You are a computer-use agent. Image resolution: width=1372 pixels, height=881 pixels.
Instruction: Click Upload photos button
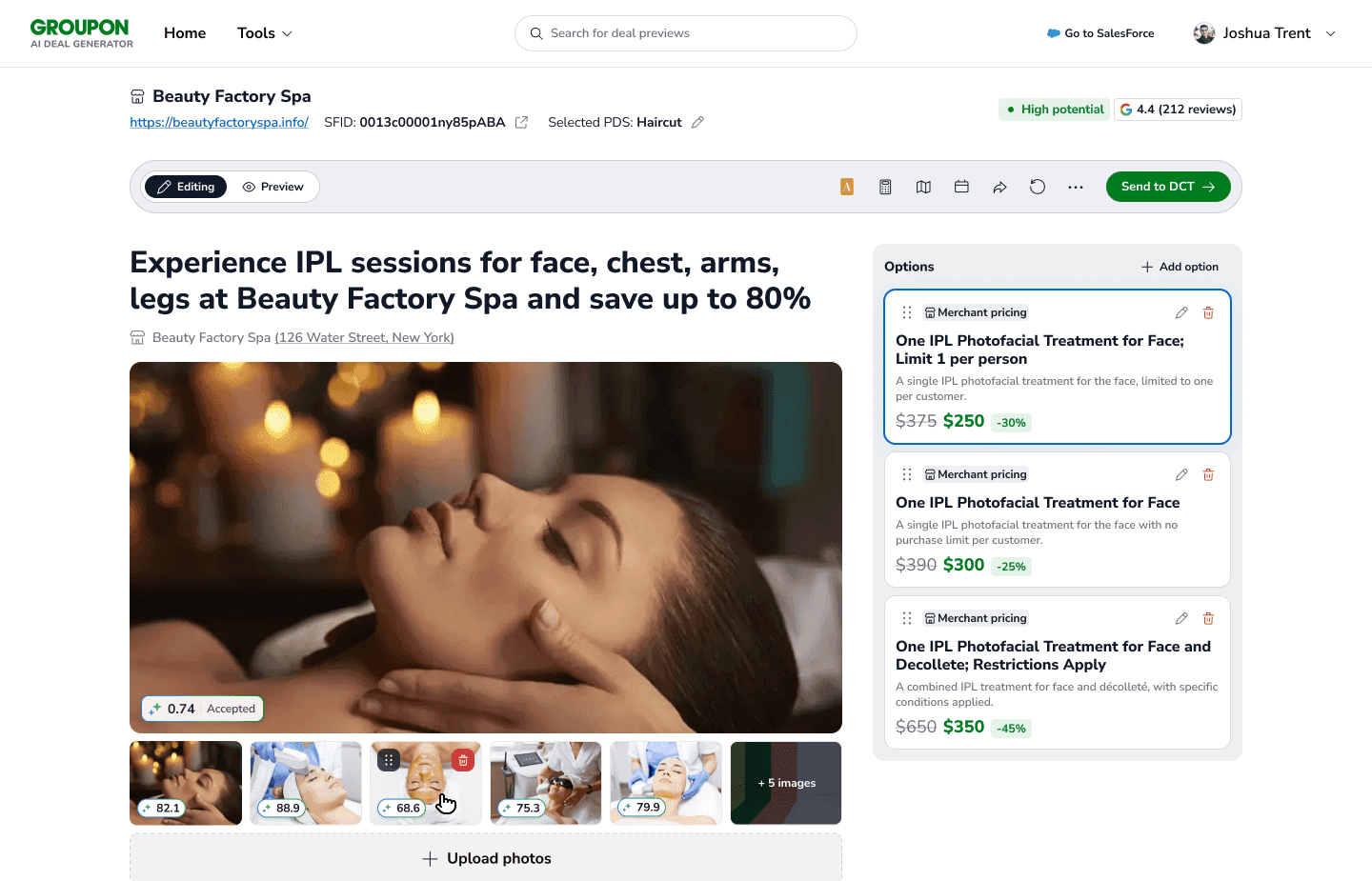pyautogui.click(x=486, y=858)
